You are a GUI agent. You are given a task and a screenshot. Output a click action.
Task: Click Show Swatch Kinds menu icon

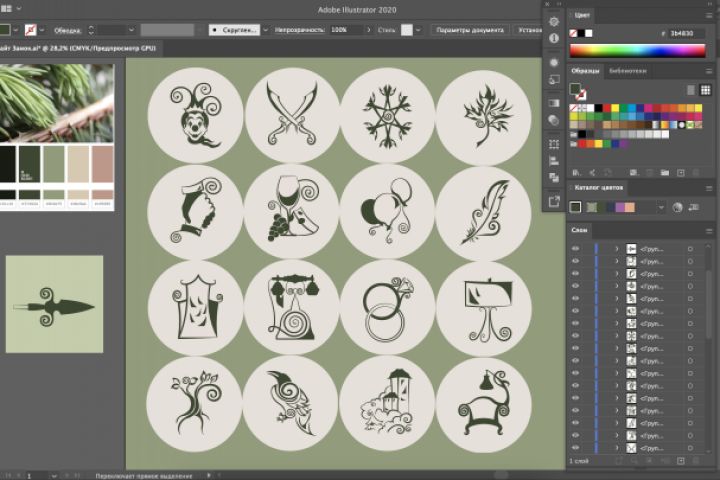(634, 173)
